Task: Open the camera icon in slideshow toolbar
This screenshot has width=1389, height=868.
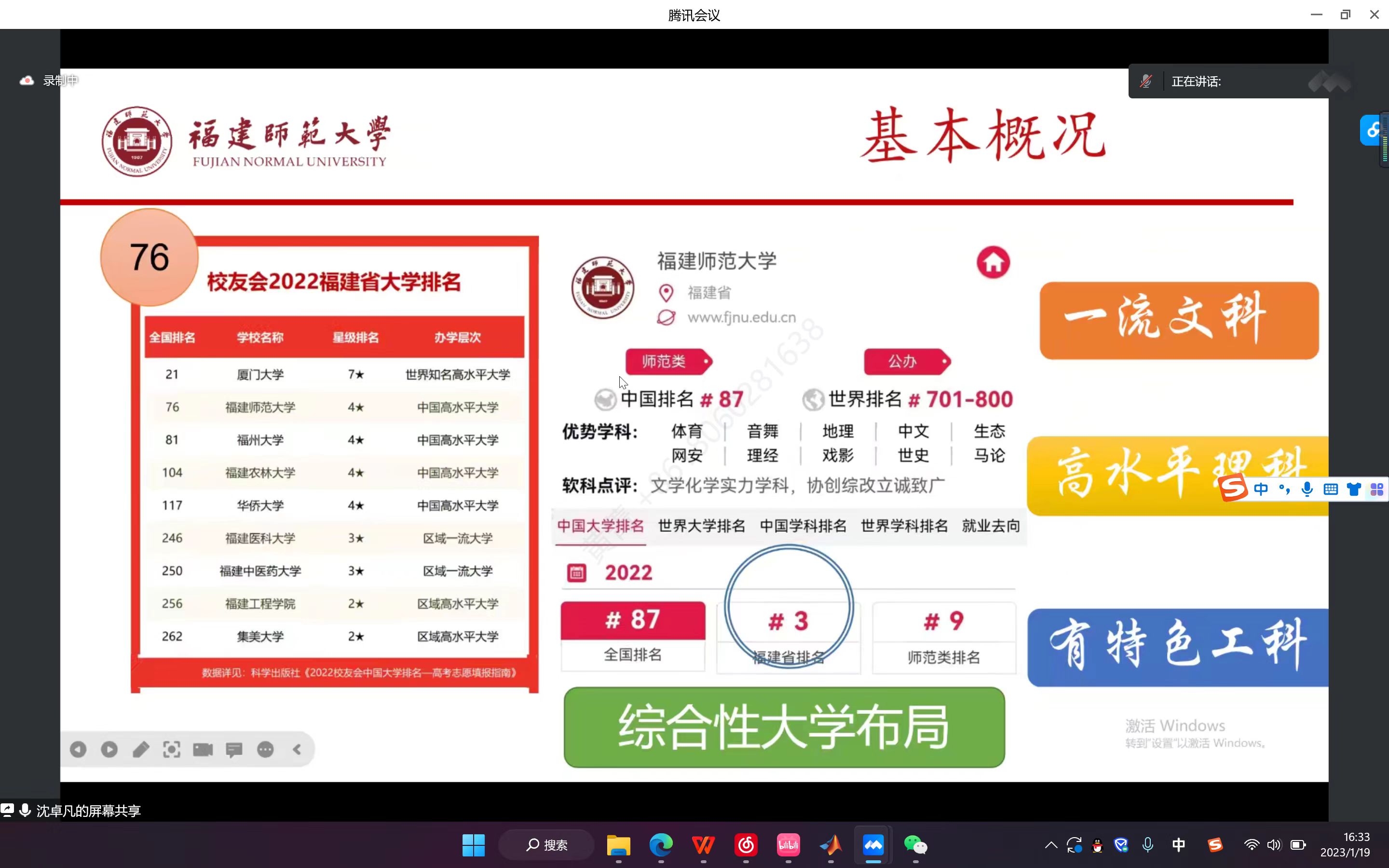Action: pyautogui.click(x=203, y=749)
